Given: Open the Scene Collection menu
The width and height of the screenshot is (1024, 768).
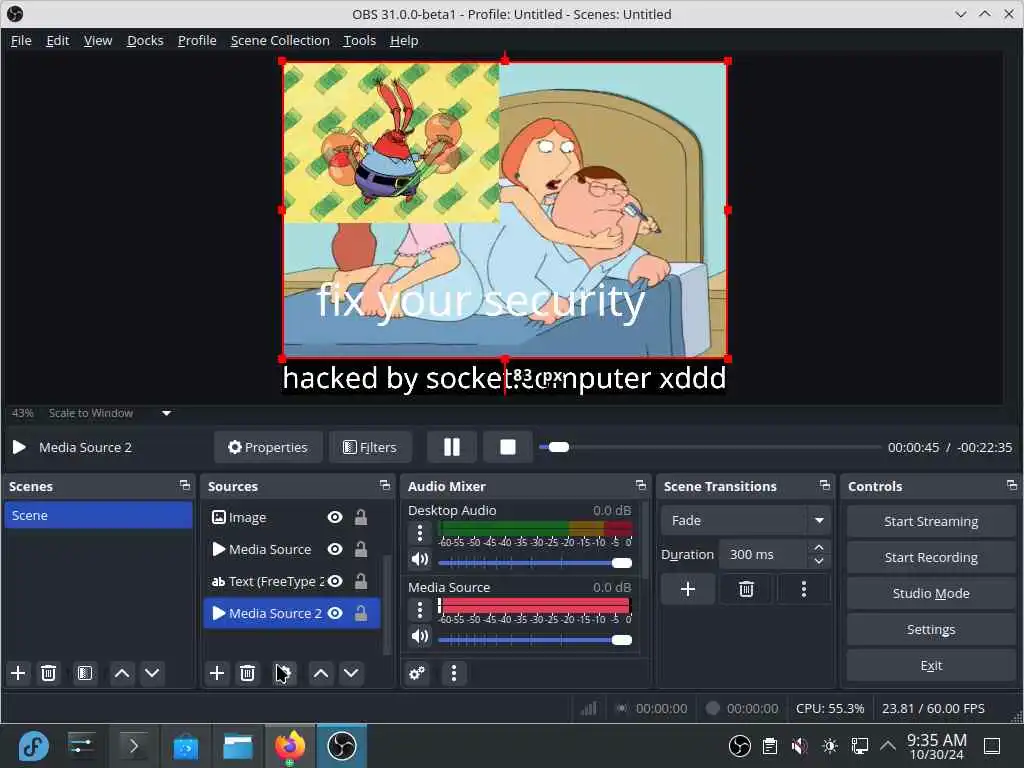Looking at the screenshot, I should (280, 40).
